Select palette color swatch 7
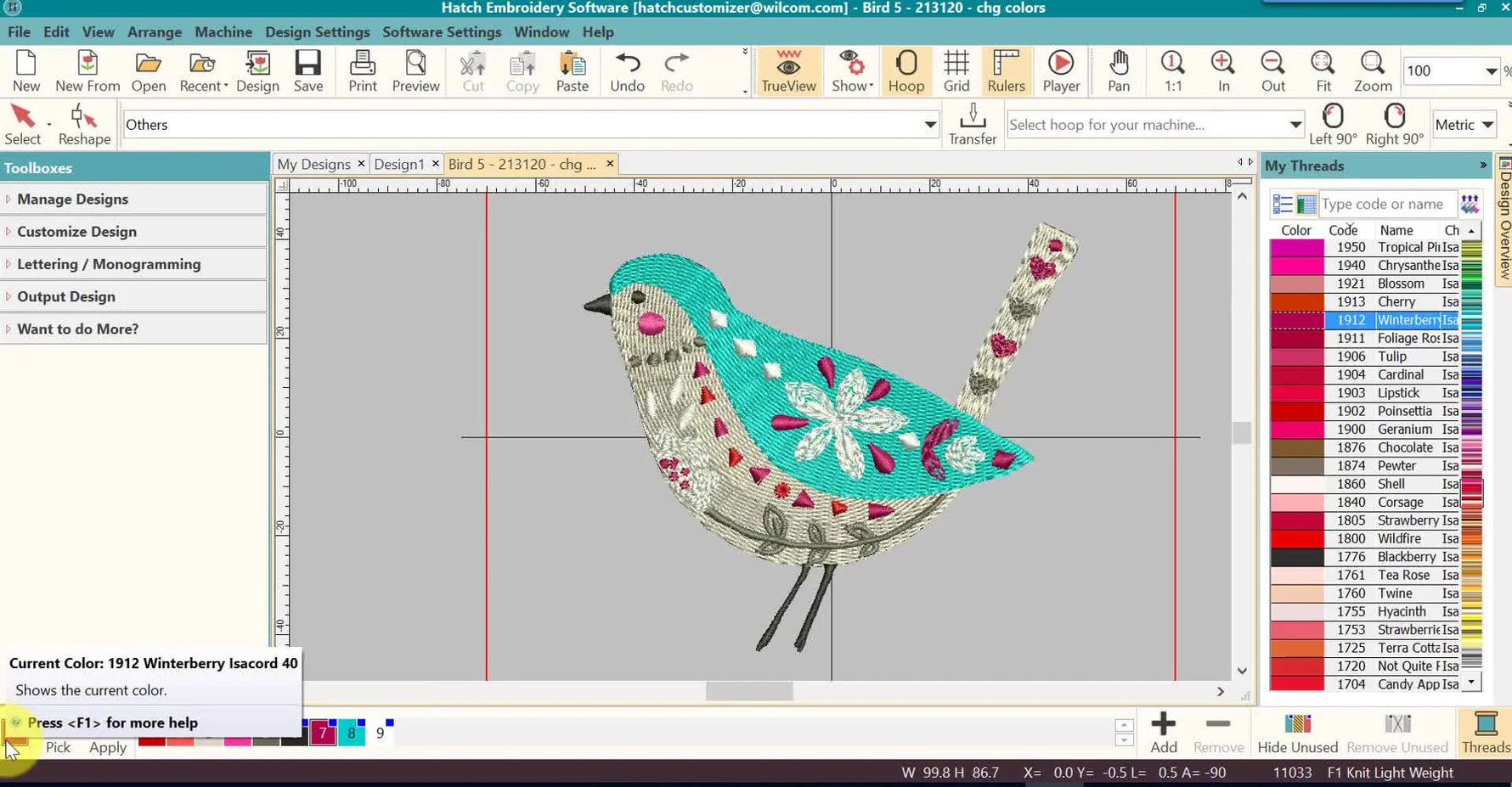Viewport: 1512px width, 787px height. [322, 733]
